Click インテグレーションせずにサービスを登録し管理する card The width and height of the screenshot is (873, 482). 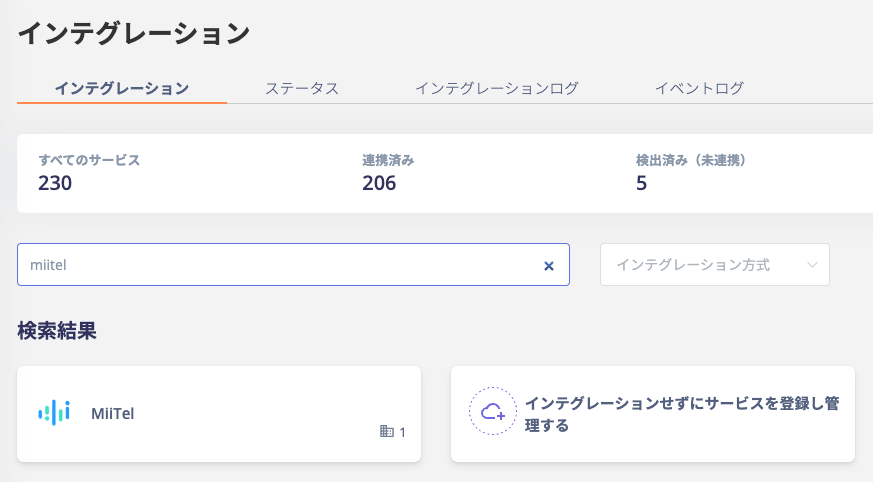[653, 414]
